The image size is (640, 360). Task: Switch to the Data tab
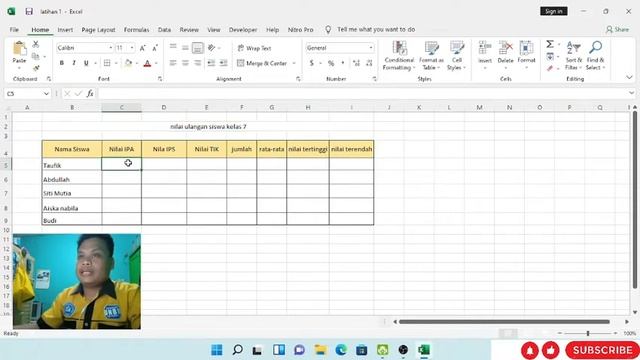click(164, 30)
